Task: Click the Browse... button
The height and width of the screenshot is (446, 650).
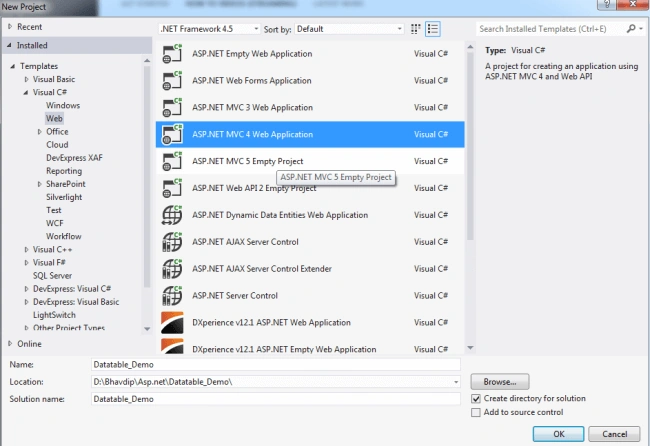Action: pyautogui.click(x=500, y=382)
